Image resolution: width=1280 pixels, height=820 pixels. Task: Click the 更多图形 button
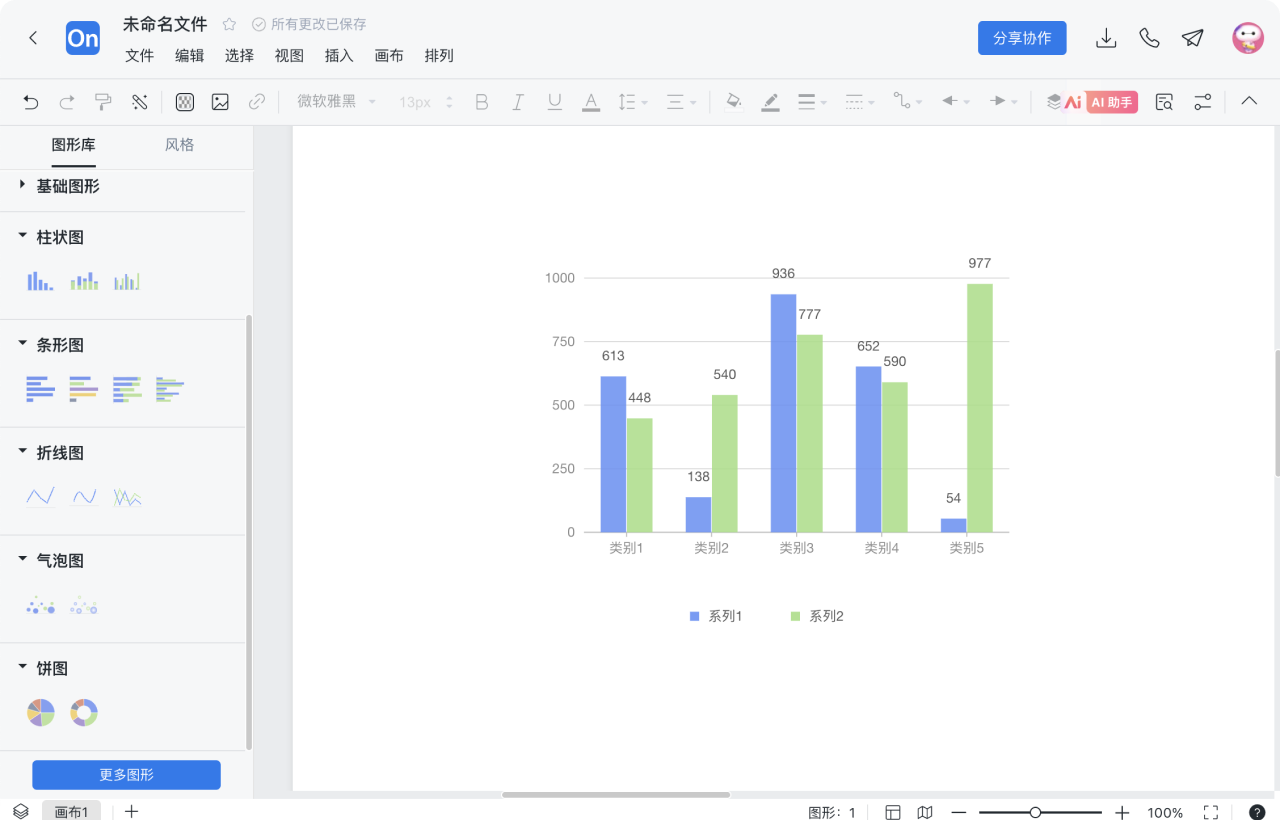click(x=126, y=775)
